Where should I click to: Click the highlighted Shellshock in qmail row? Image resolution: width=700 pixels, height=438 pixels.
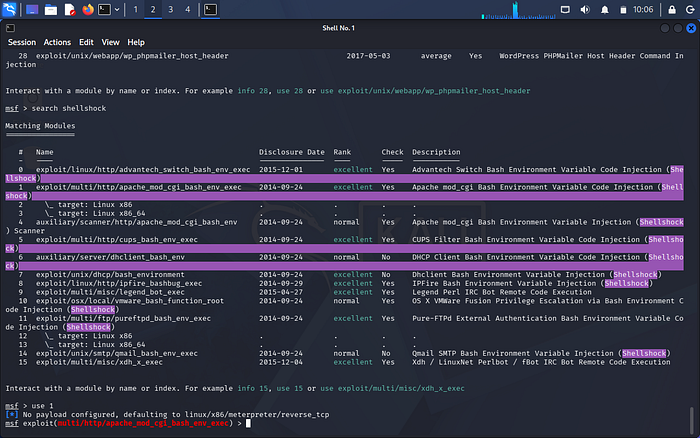(644, 354)
